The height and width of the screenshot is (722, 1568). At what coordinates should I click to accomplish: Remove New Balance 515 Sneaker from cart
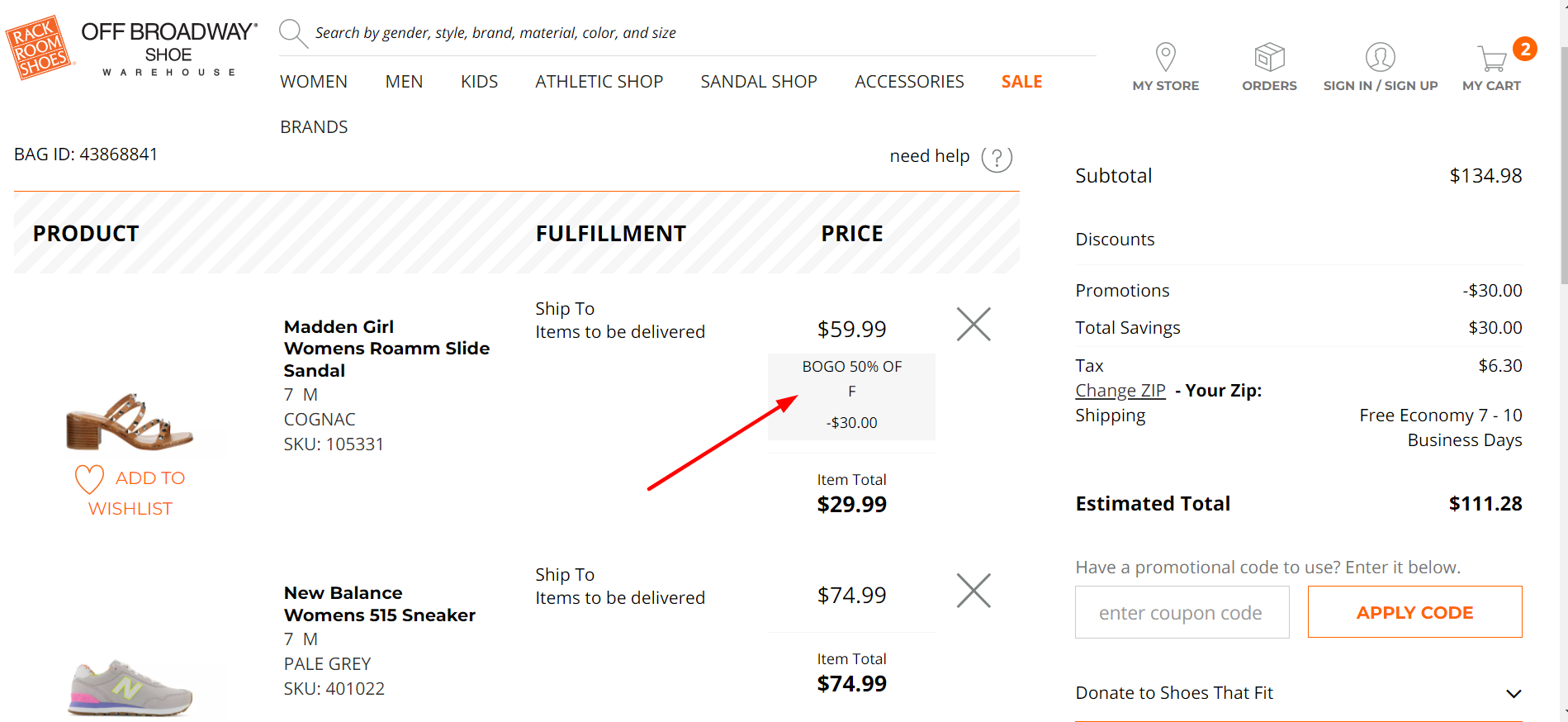pos(973,591)
